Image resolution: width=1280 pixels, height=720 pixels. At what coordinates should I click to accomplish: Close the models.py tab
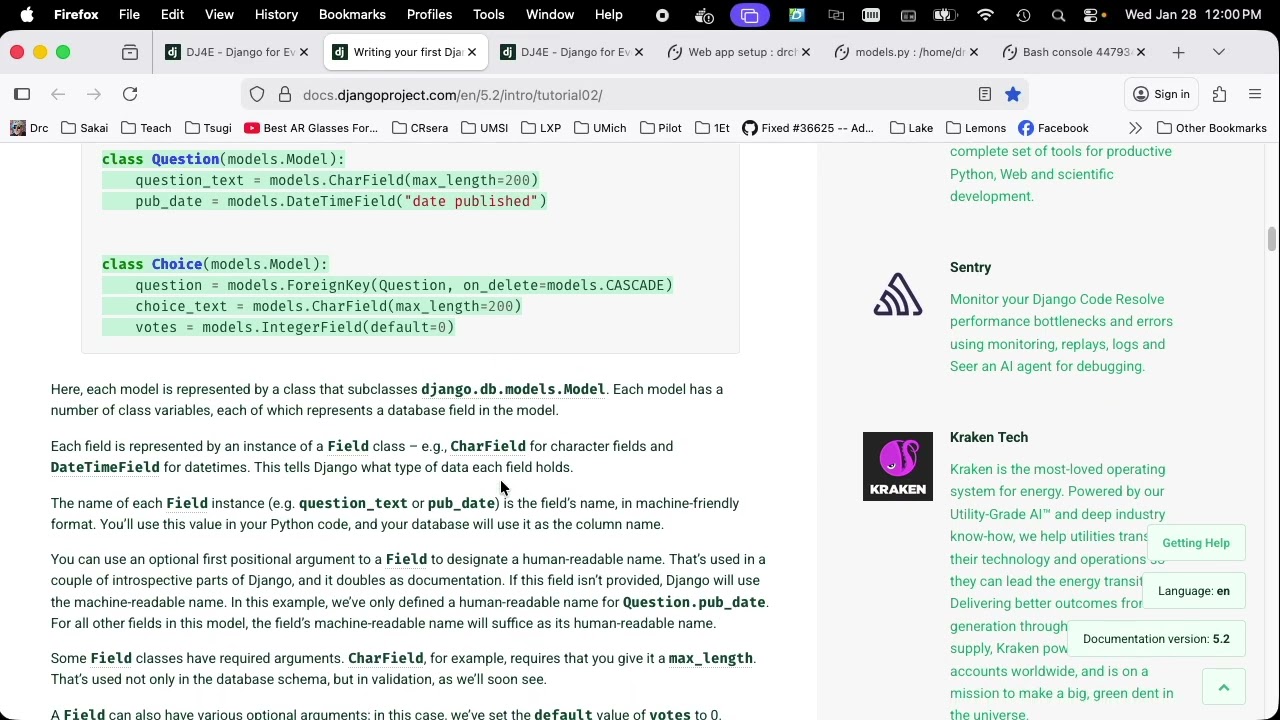pos(974,52)
